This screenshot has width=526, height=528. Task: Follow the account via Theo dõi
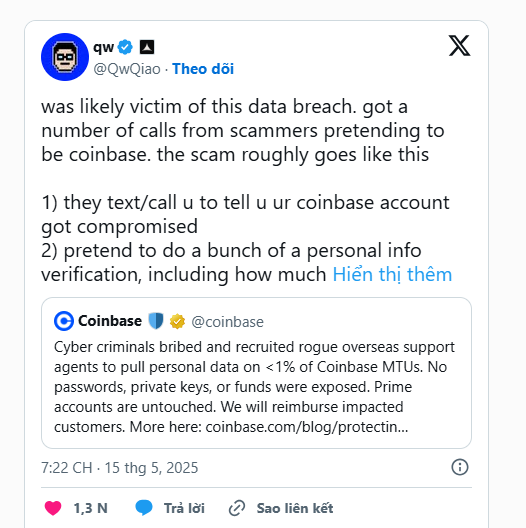[x=203, y=69]
